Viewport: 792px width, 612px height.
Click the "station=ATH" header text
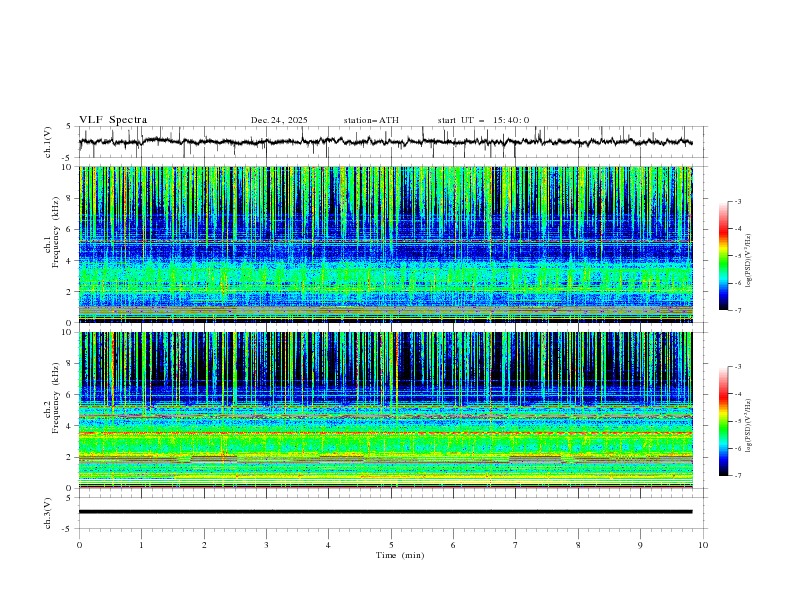coord(371,120)
